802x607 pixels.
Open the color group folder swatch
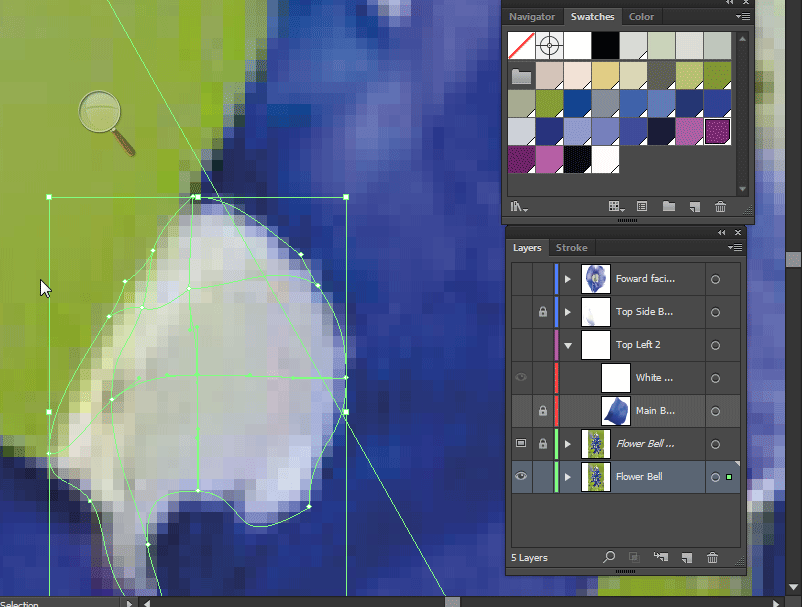pyautogui.click(x=521, y=76)
